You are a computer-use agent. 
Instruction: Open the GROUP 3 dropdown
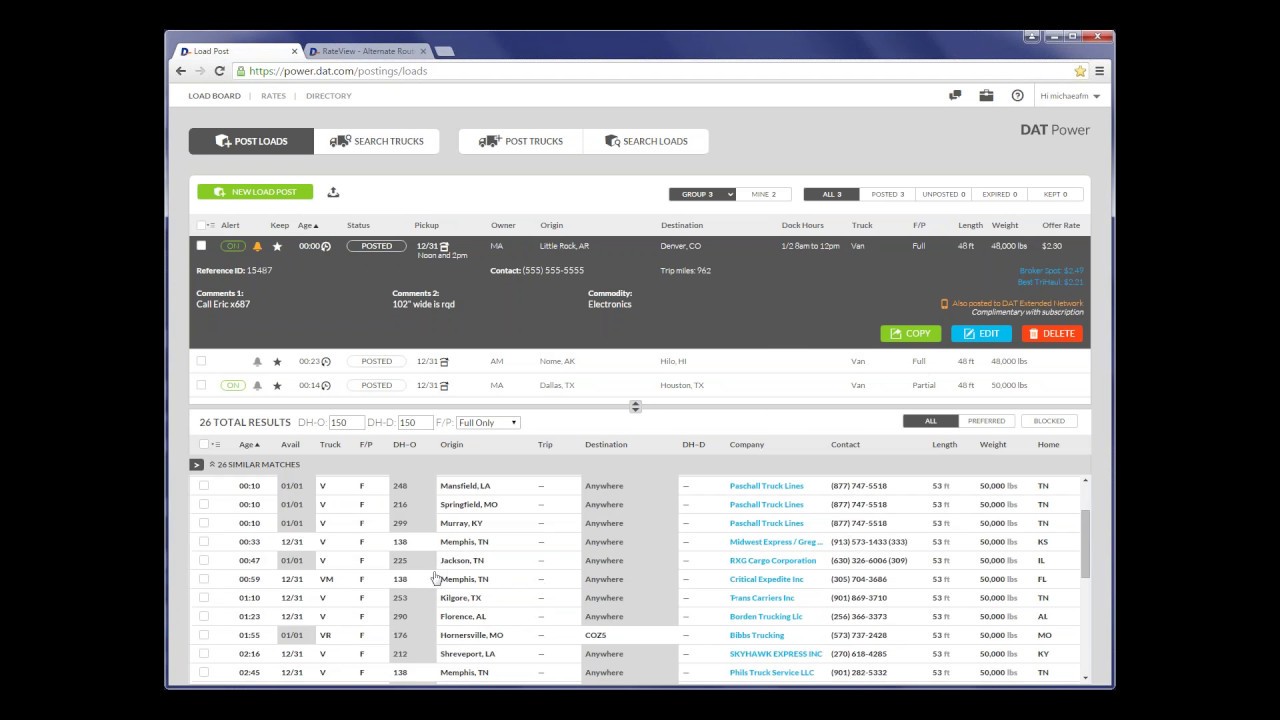[702, 194]
